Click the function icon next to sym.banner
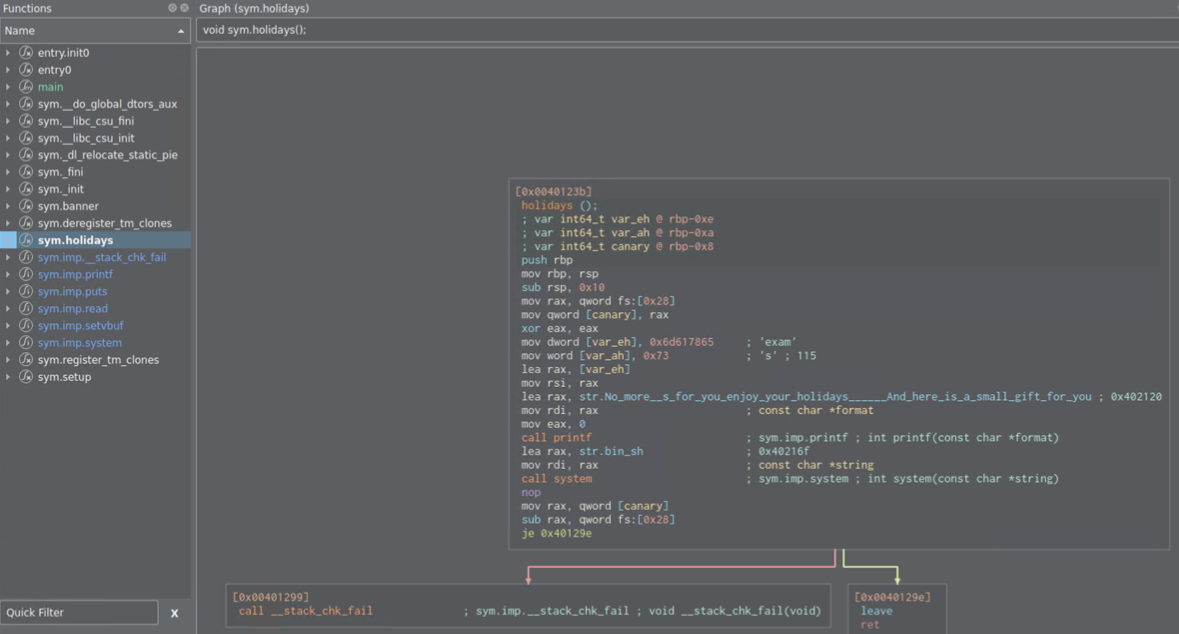The width and height of the screenshot is (1179, 634). [x=26, y=206]
